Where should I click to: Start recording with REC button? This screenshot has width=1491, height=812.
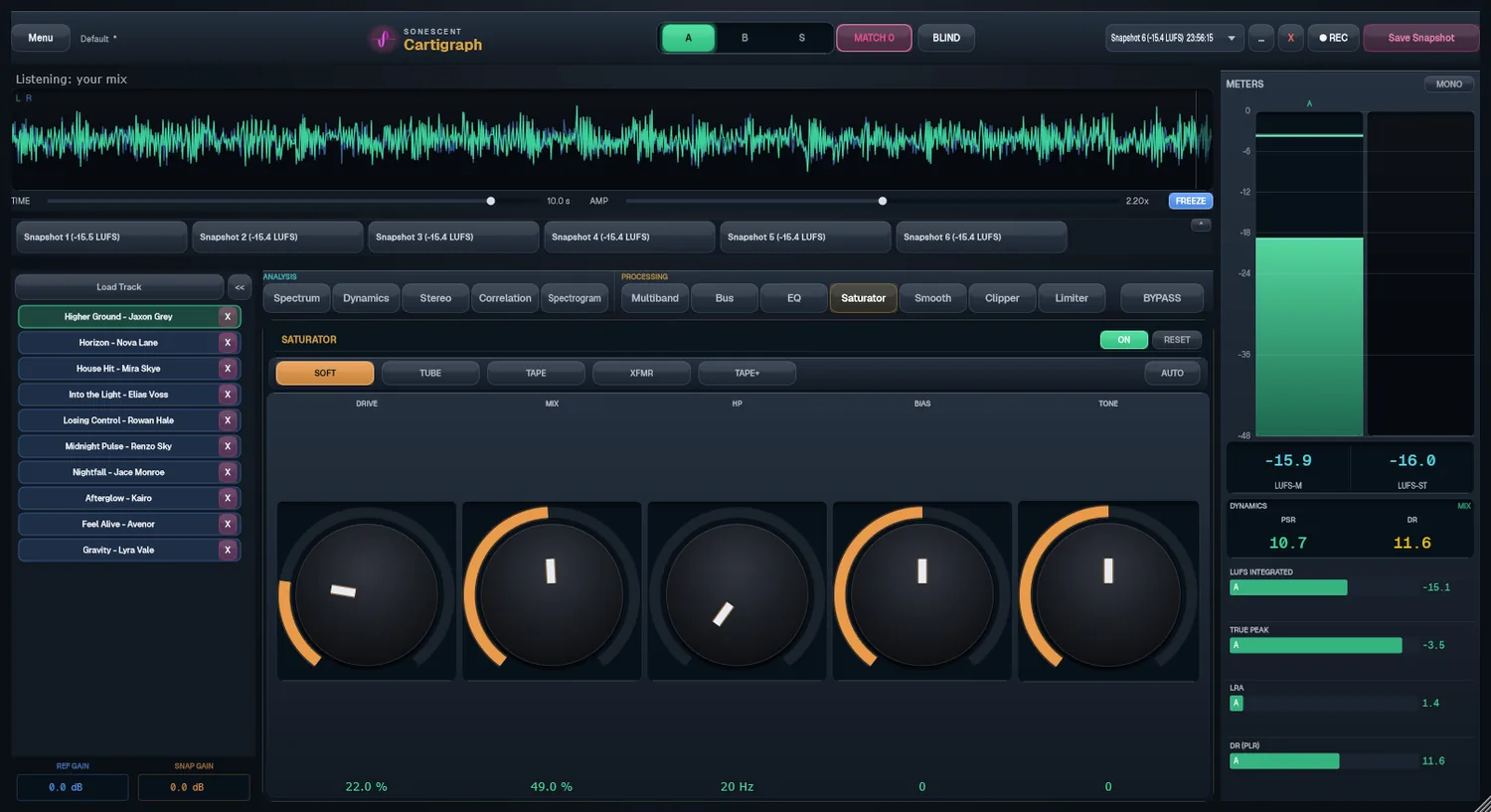click(1333, 38)
